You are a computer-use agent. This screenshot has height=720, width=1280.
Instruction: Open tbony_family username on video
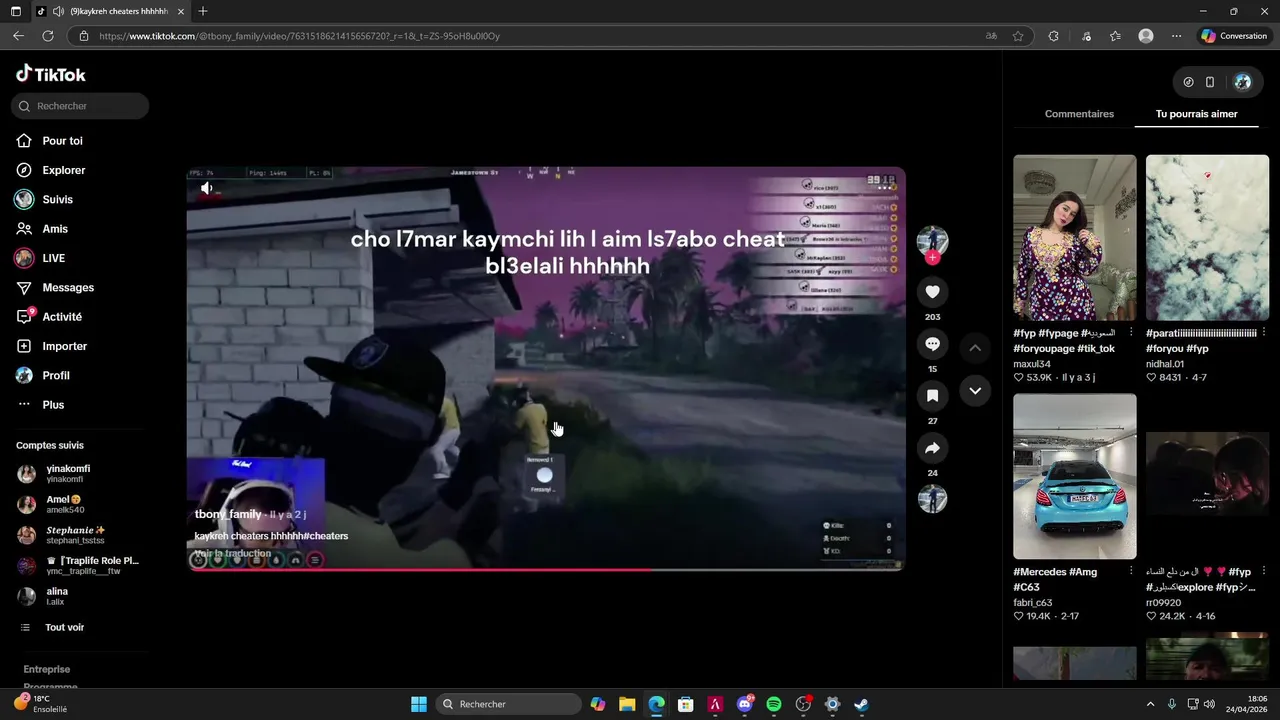(228, 514)
